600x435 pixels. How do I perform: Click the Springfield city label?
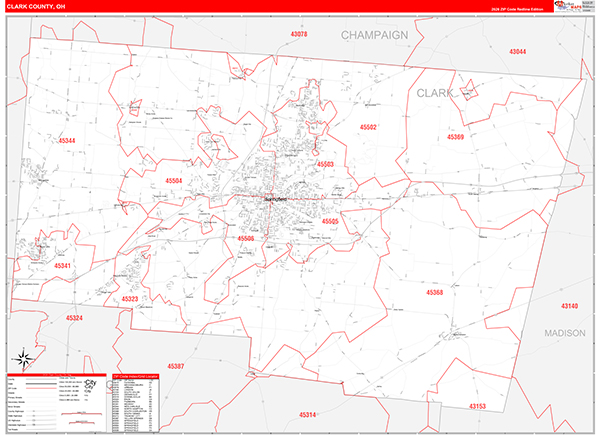coord(276,199)
